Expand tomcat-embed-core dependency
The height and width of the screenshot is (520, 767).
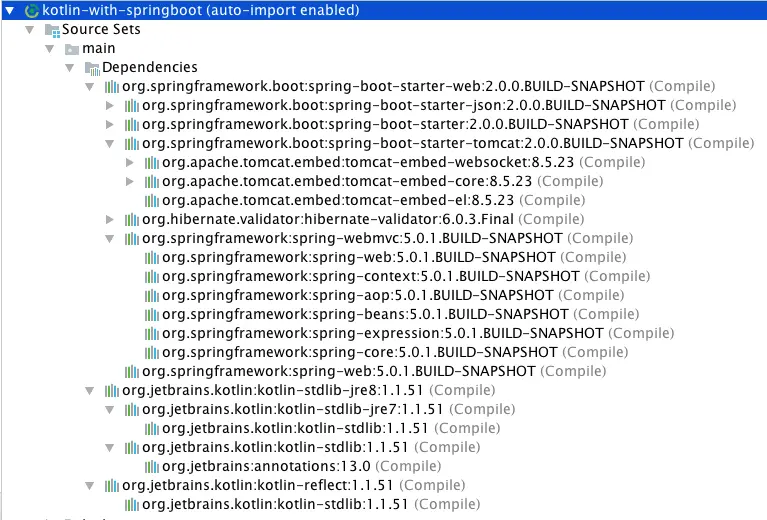point(130,181)
